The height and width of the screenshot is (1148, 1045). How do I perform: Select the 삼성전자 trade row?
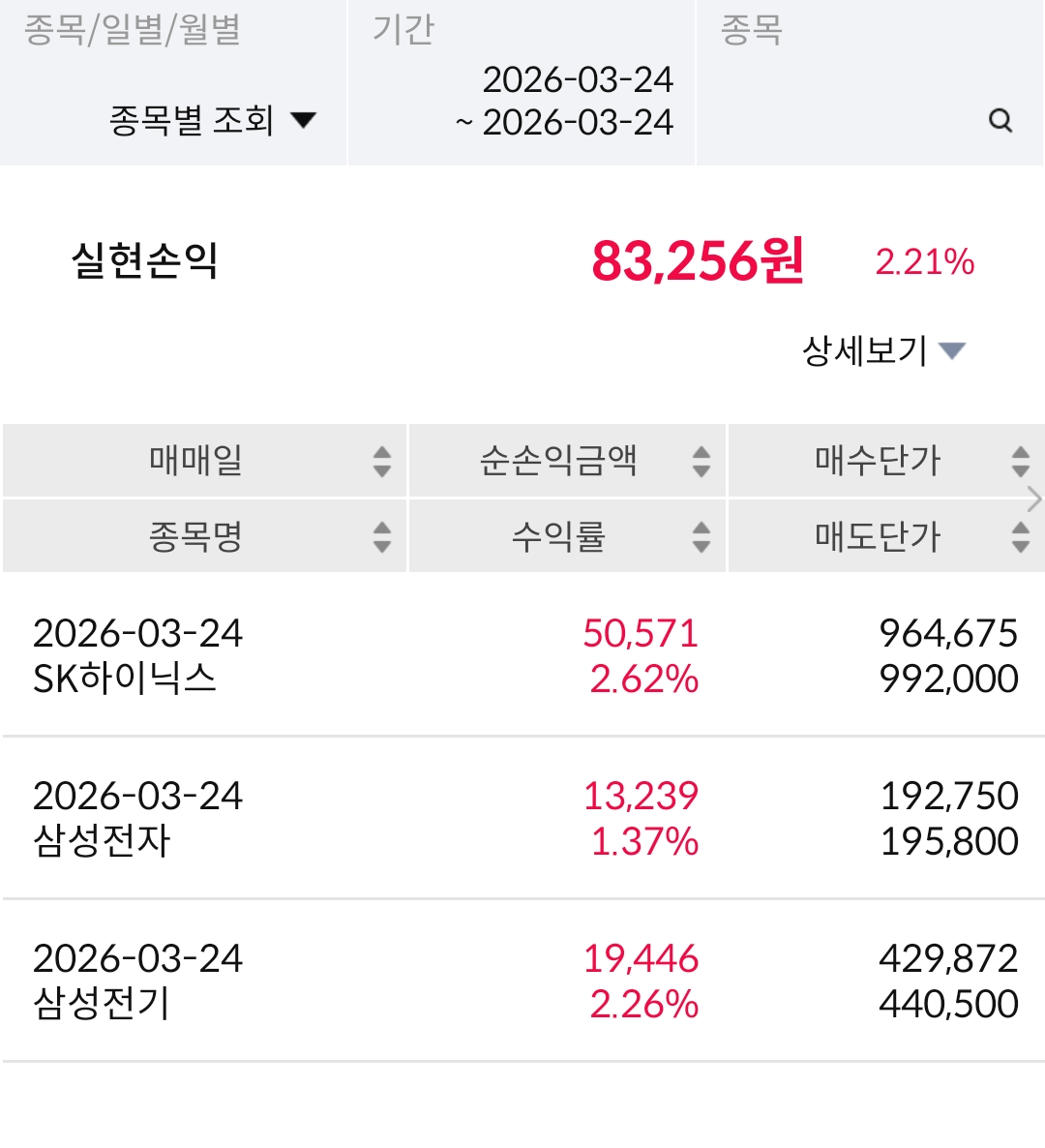click(522, 818)
